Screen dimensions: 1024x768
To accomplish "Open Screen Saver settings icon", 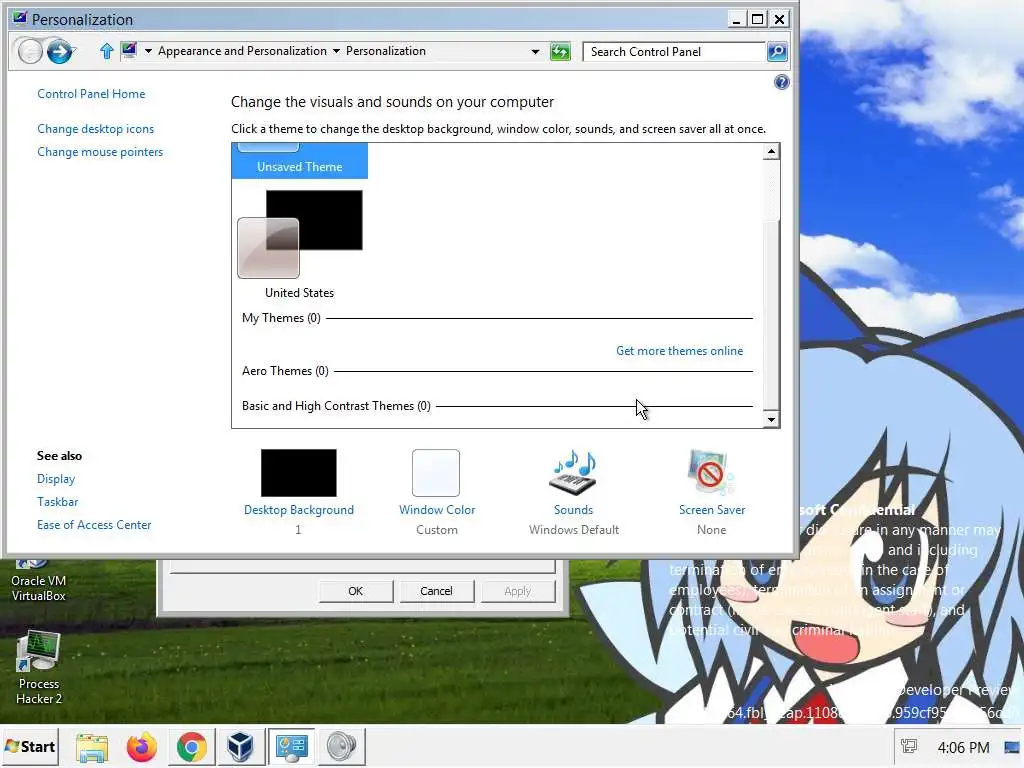I will [711, 473].
